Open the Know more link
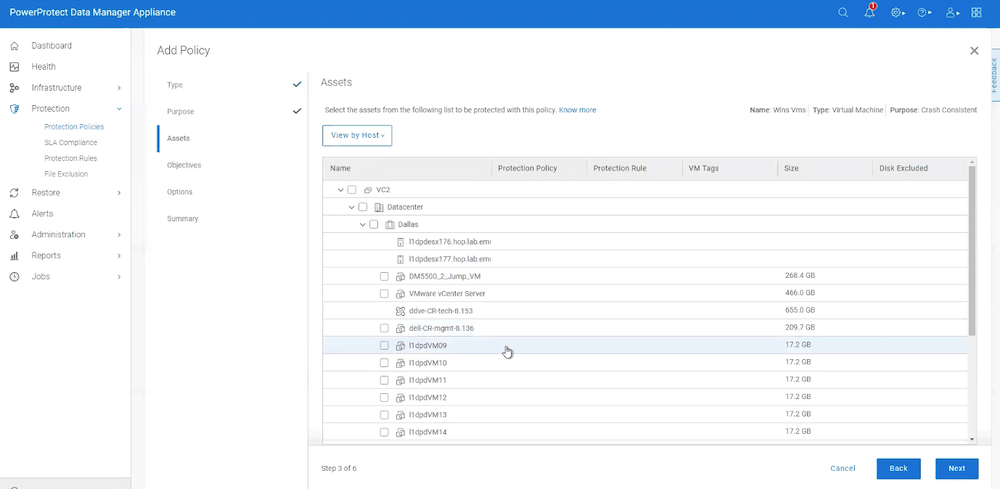Viewport: 1000px width, 489px height. pos(577,110)
